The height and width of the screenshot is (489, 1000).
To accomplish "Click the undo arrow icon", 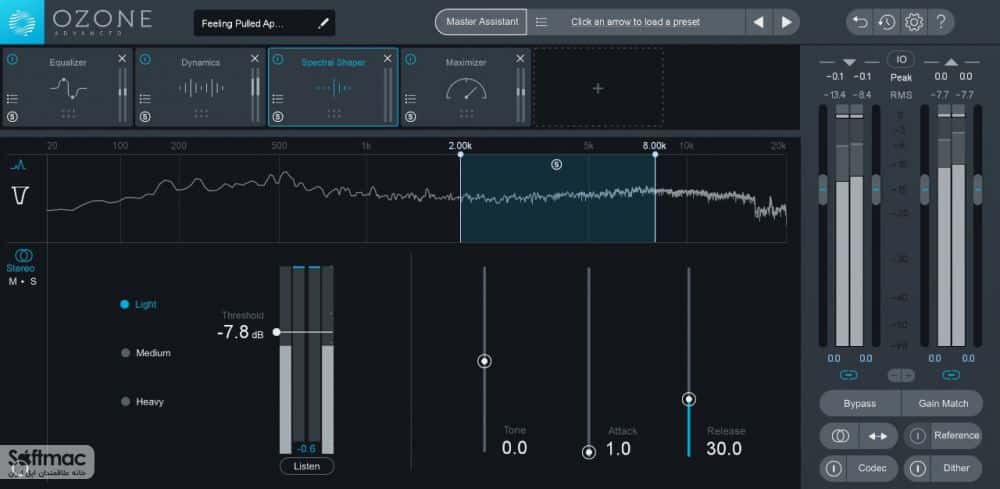I will [x=860, y=22].
